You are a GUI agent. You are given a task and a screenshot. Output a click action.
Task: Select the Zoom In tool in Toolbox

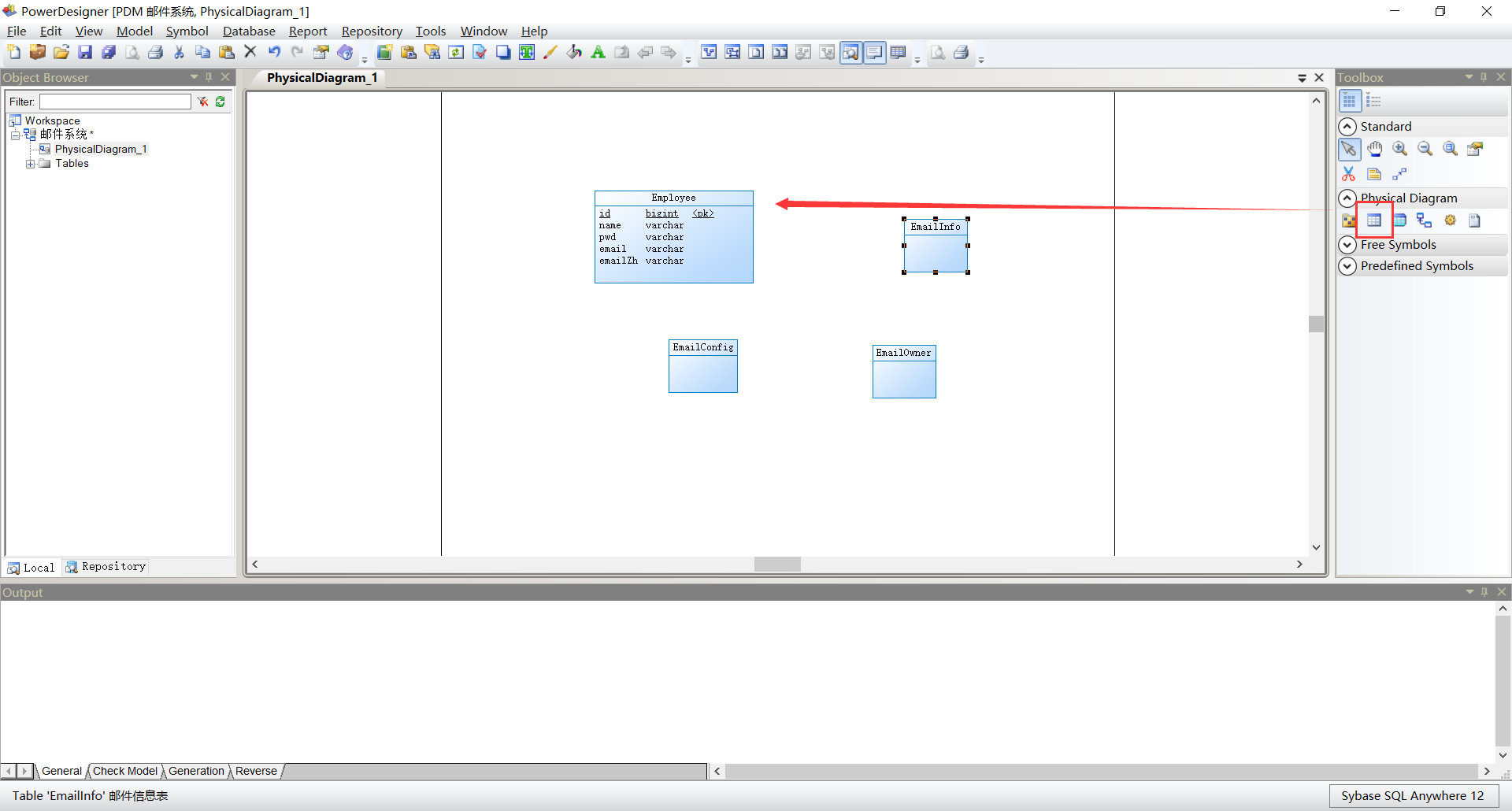(x=1400, y=149)
